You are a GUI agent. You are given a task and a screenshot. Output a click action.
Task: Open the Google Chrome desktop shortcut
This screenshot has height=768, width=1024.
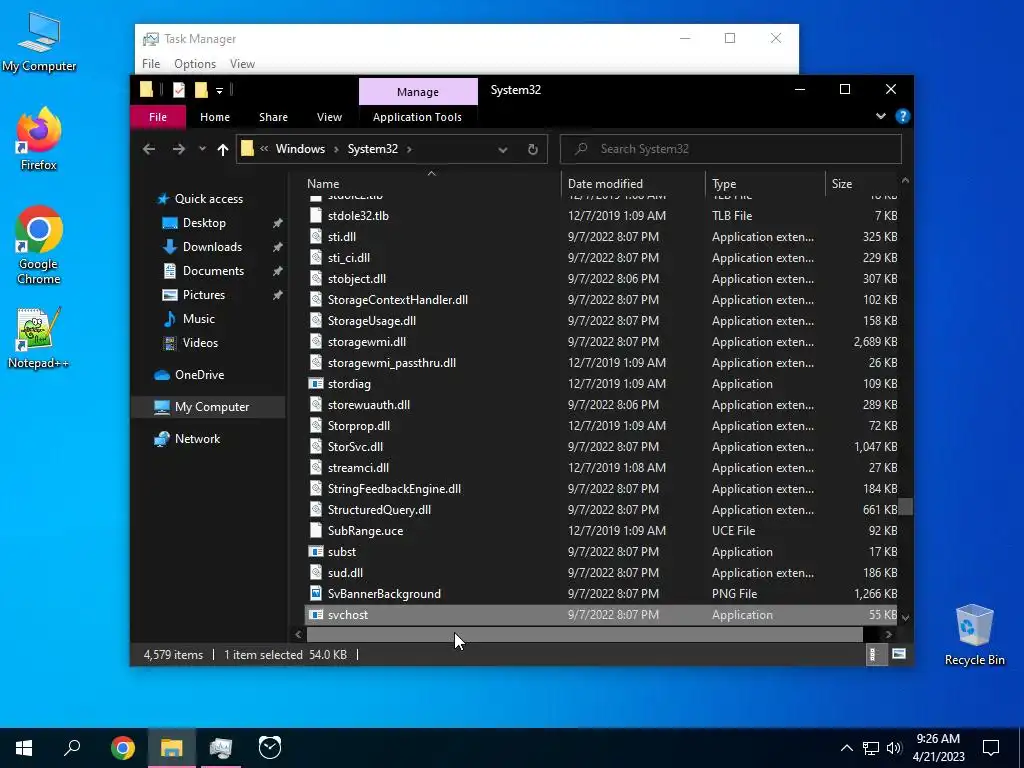coord(39,246)
